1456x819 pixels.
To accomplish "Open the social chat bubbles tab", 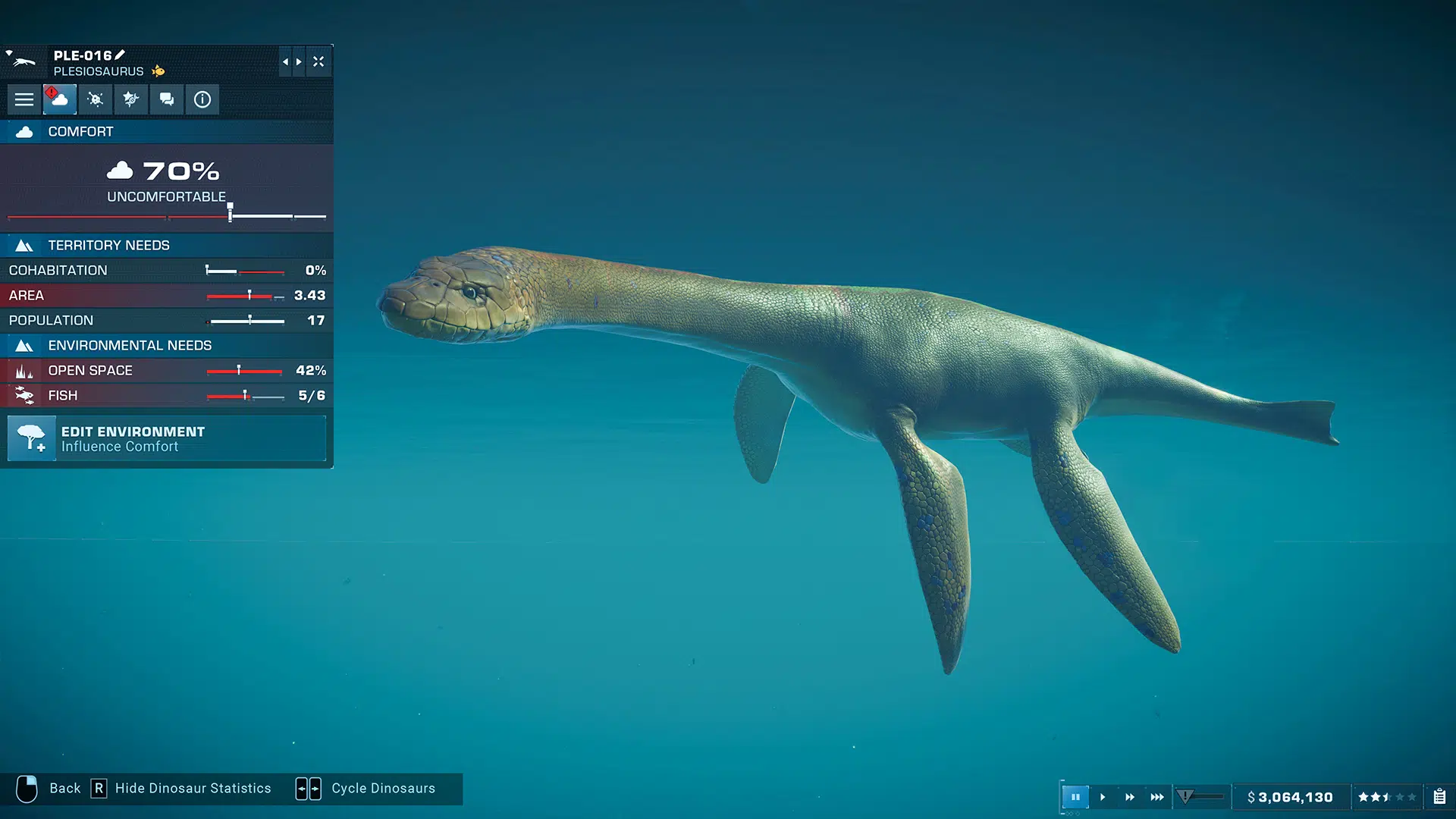I will click(167, 99).
